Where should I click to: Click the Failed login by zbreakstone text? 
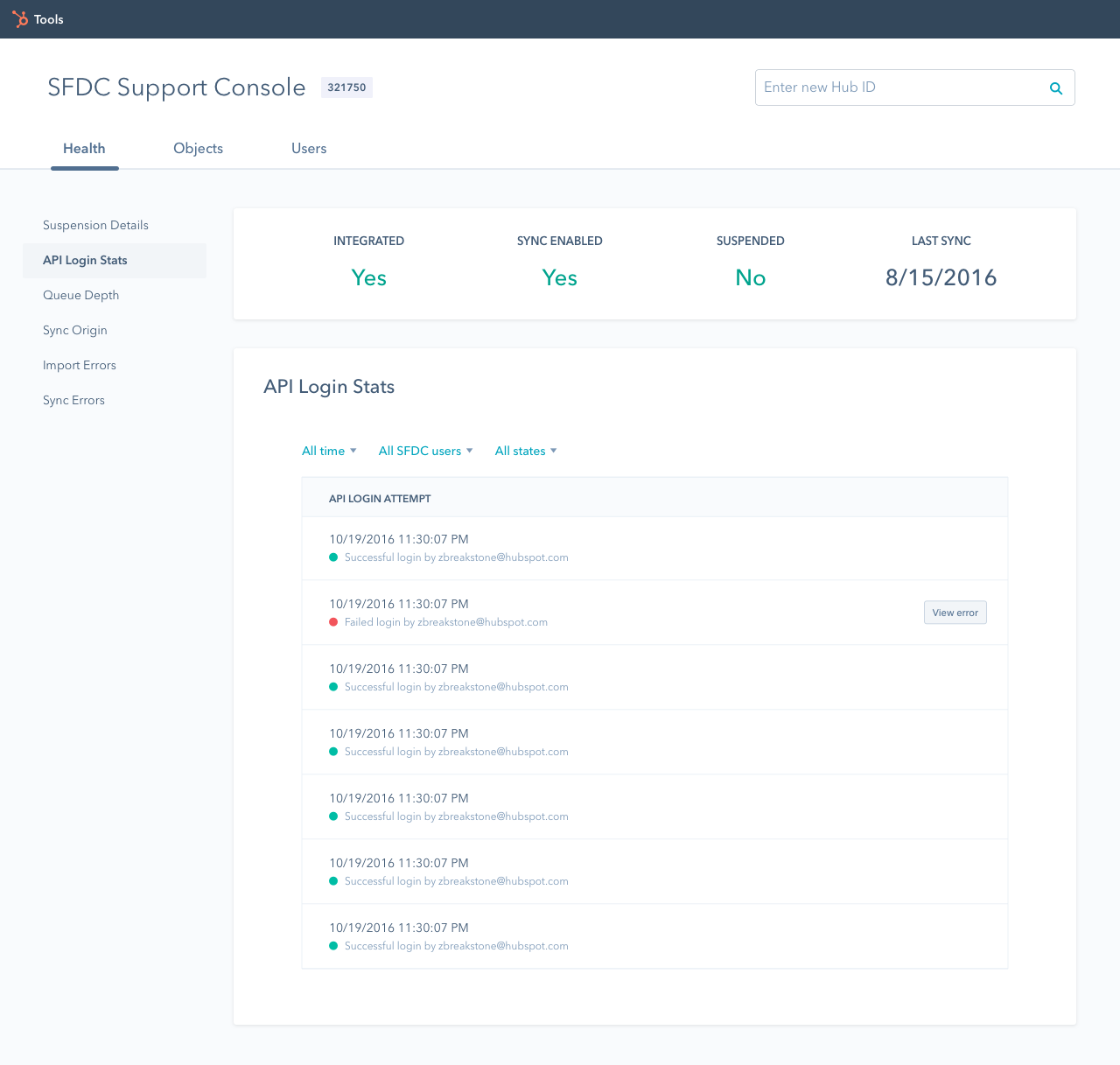click(x=446, y=622)
